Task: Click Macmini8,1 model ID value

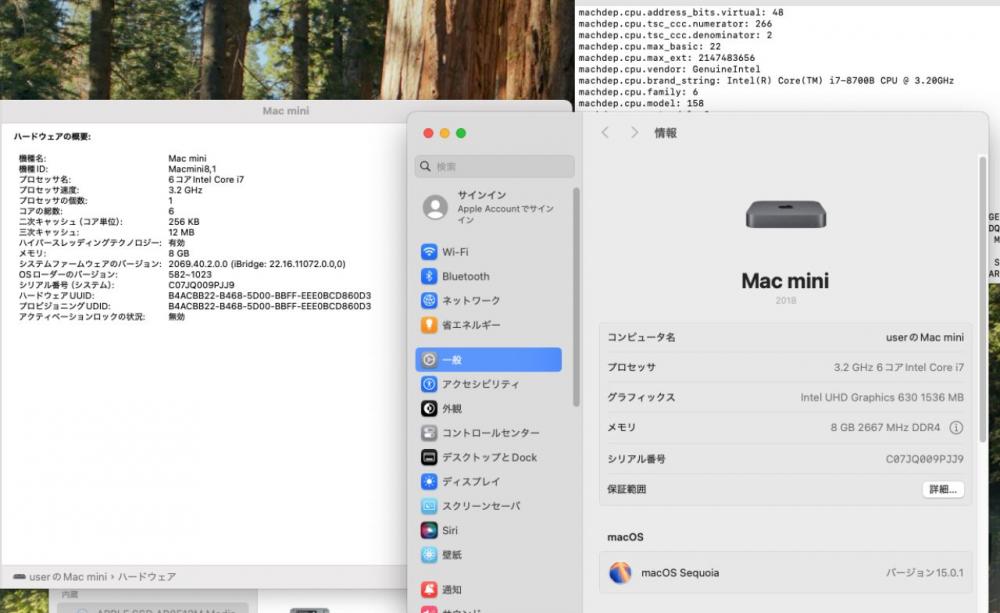Action: (192, 169)
